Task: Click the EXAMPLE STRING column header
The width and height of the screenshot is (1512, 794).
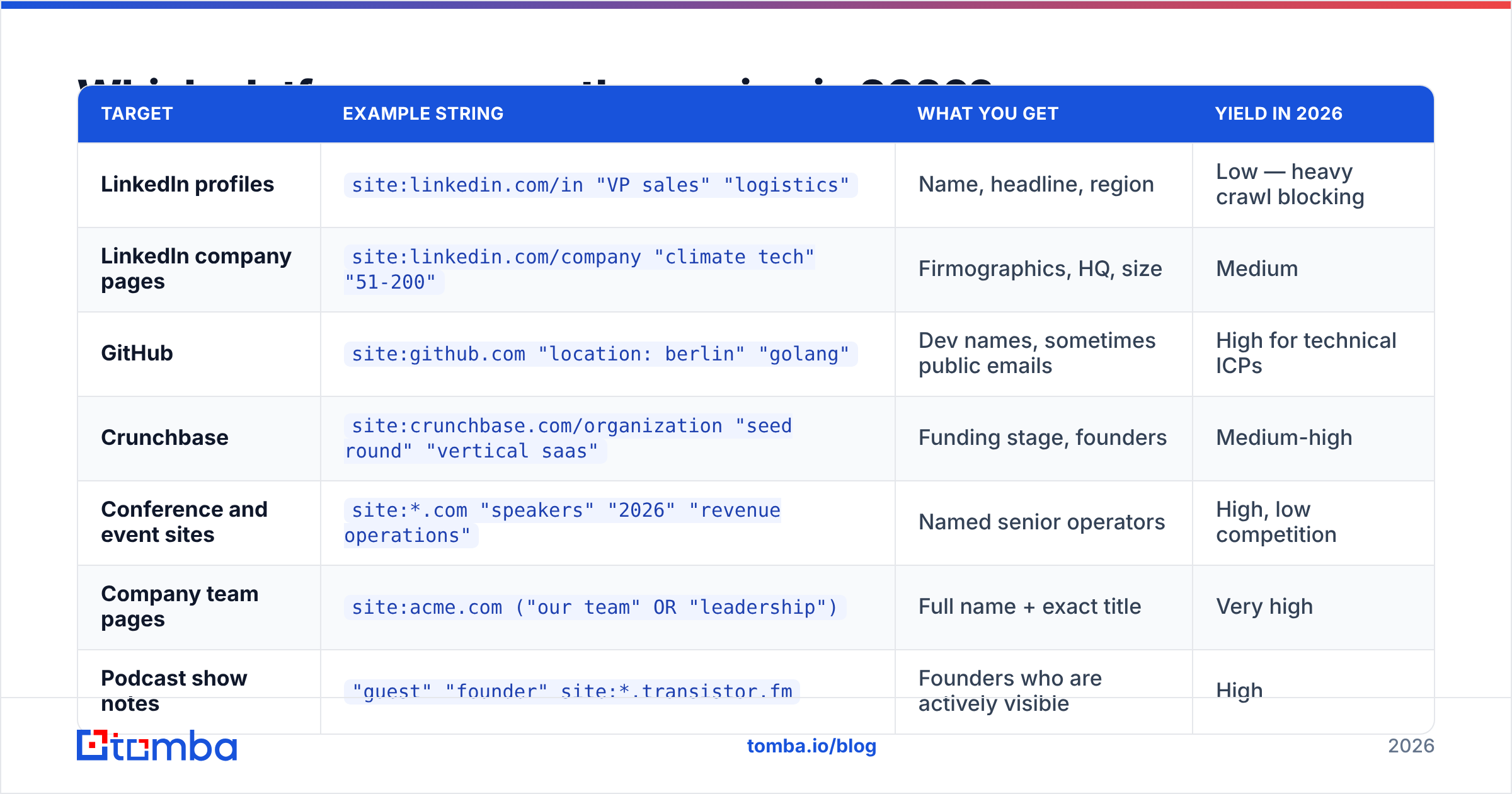Action: [x=423, y=113]
